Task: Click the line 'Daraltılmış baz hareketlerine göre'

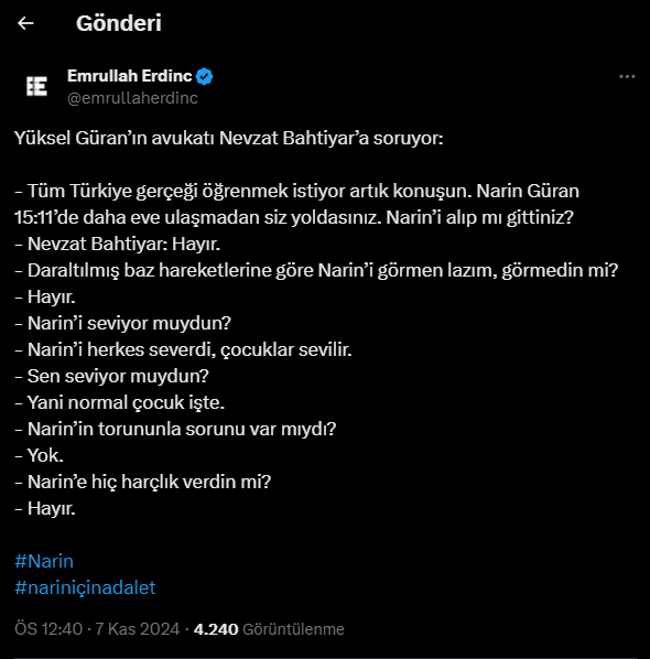Action: tap(316, 270)
